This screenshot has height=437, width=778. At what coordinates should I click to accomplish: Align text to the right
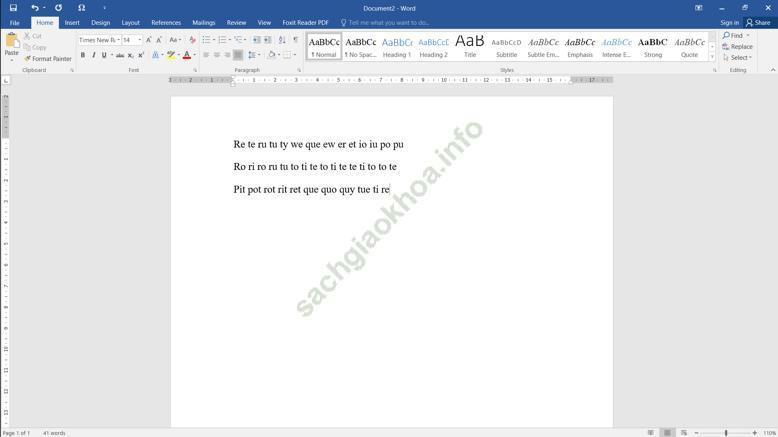[x=228, y=55]
